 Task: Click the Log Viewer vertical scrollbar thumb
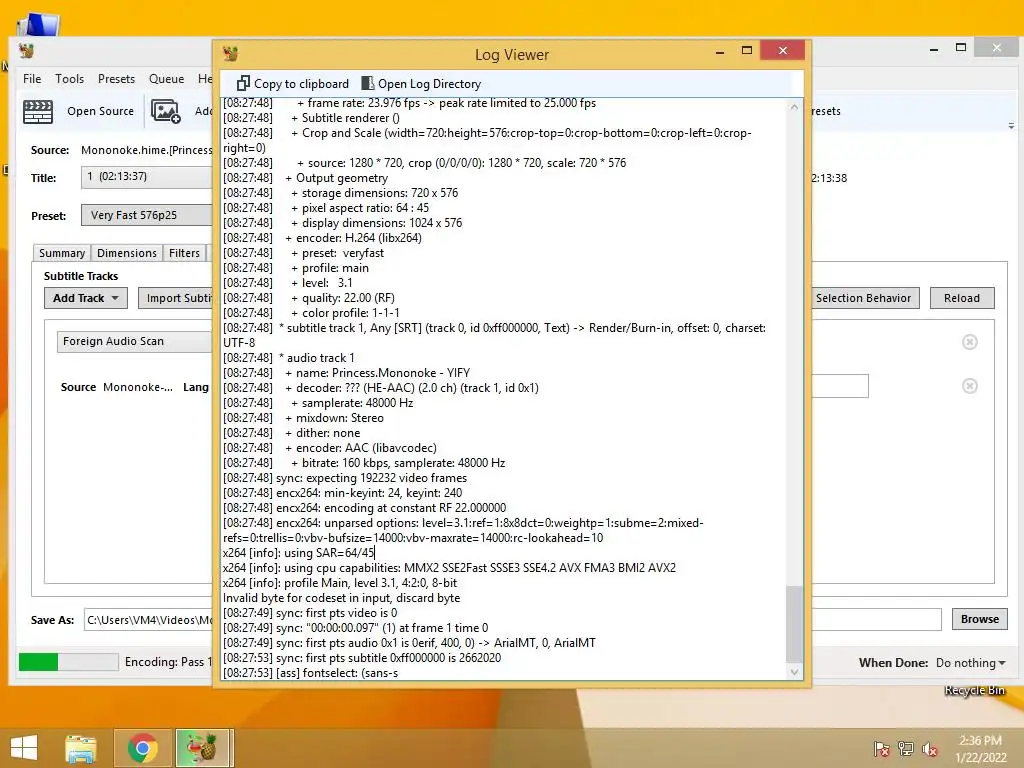pyautogui.click(x=794, y=624)
